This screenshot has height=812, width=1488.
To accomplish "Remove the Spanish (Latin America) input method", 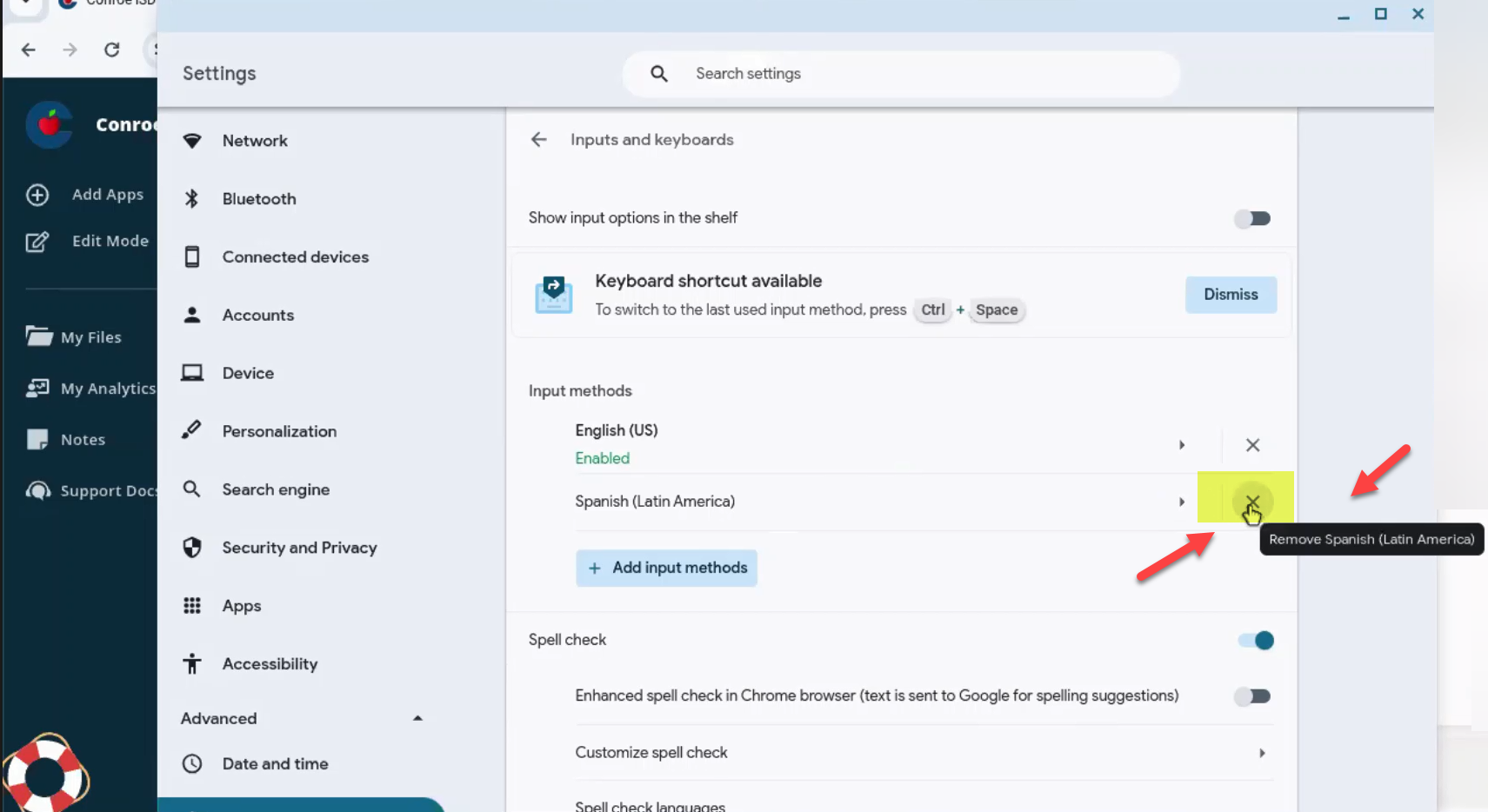I will [x=1251, y=502].
